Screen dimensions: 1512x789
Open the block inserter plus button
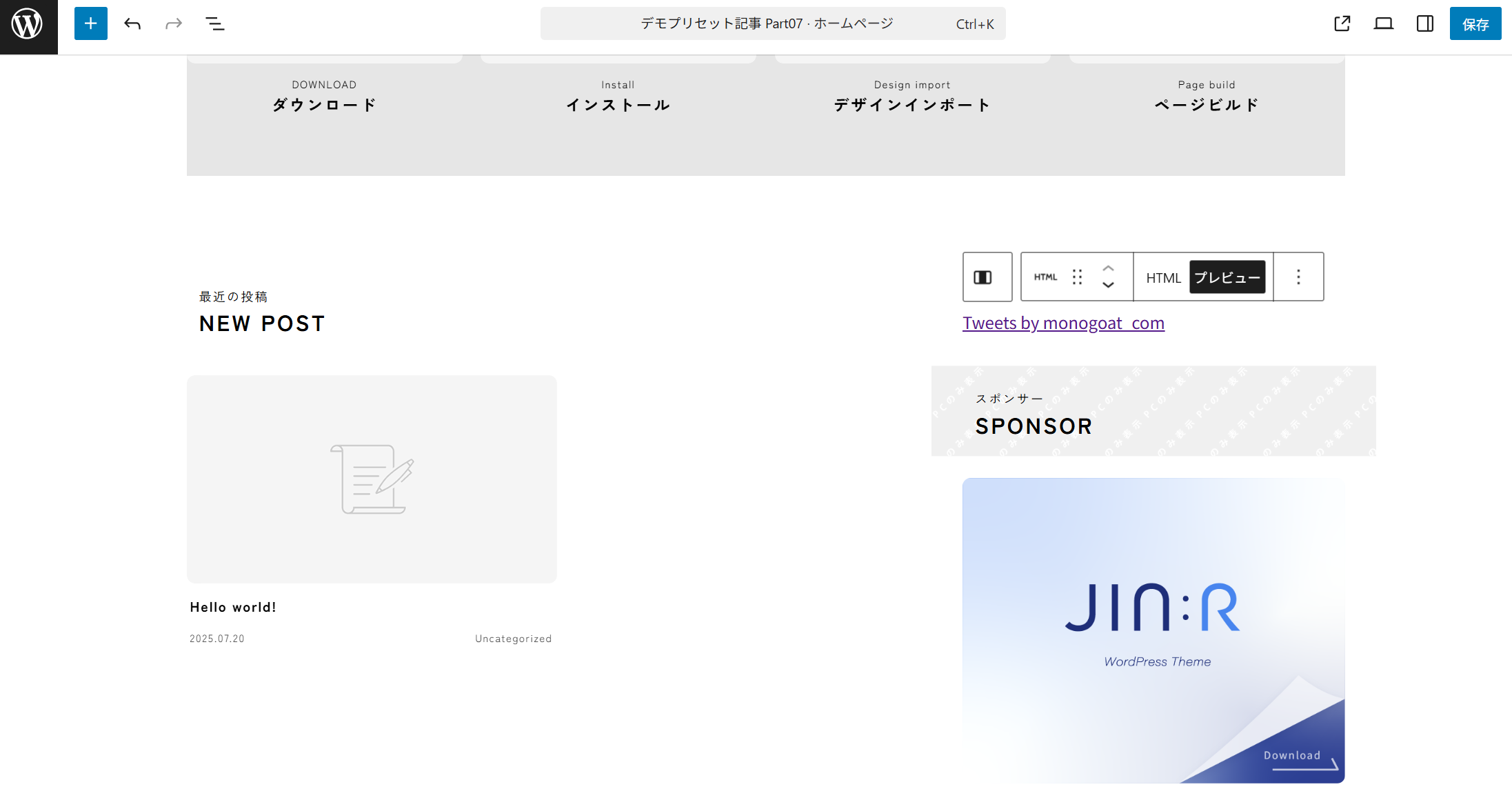91,23
